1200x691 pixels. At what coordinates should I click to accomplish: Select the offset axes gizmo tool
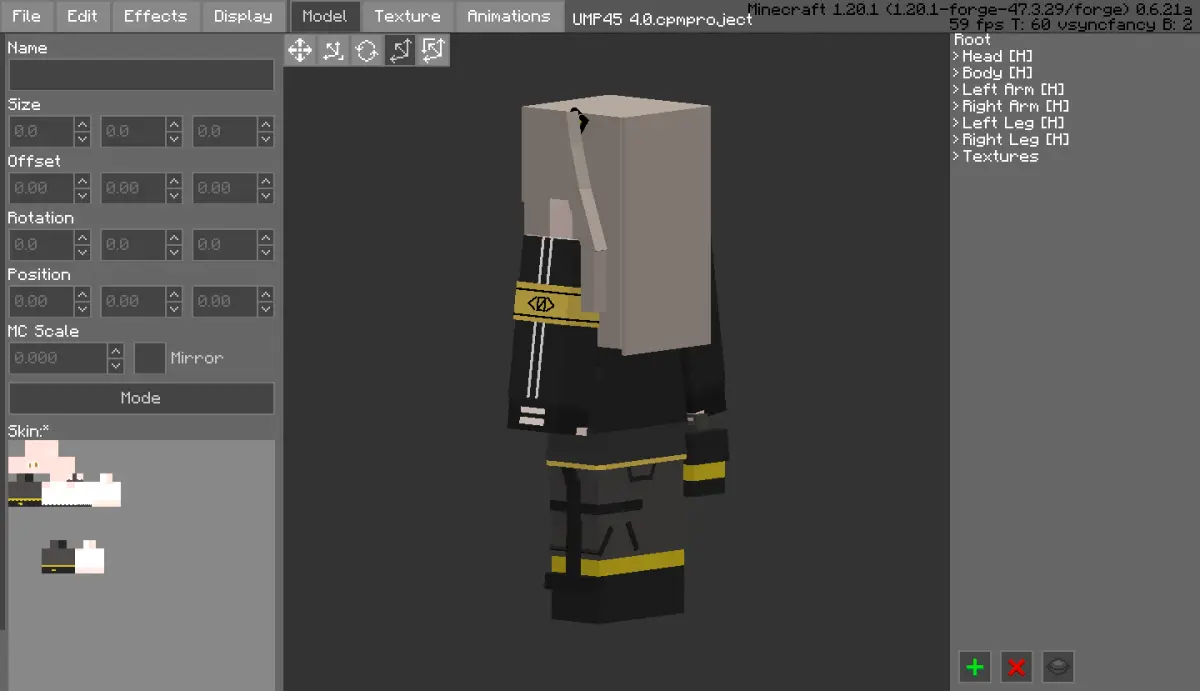pos(333,50)
